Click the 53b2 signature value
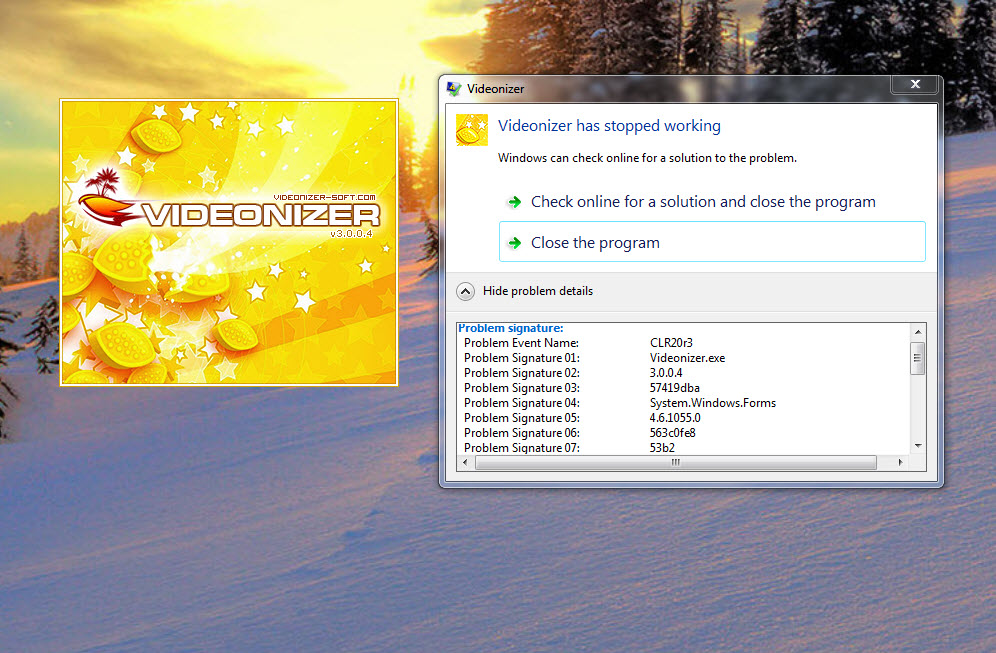 (x=662, y=448)
